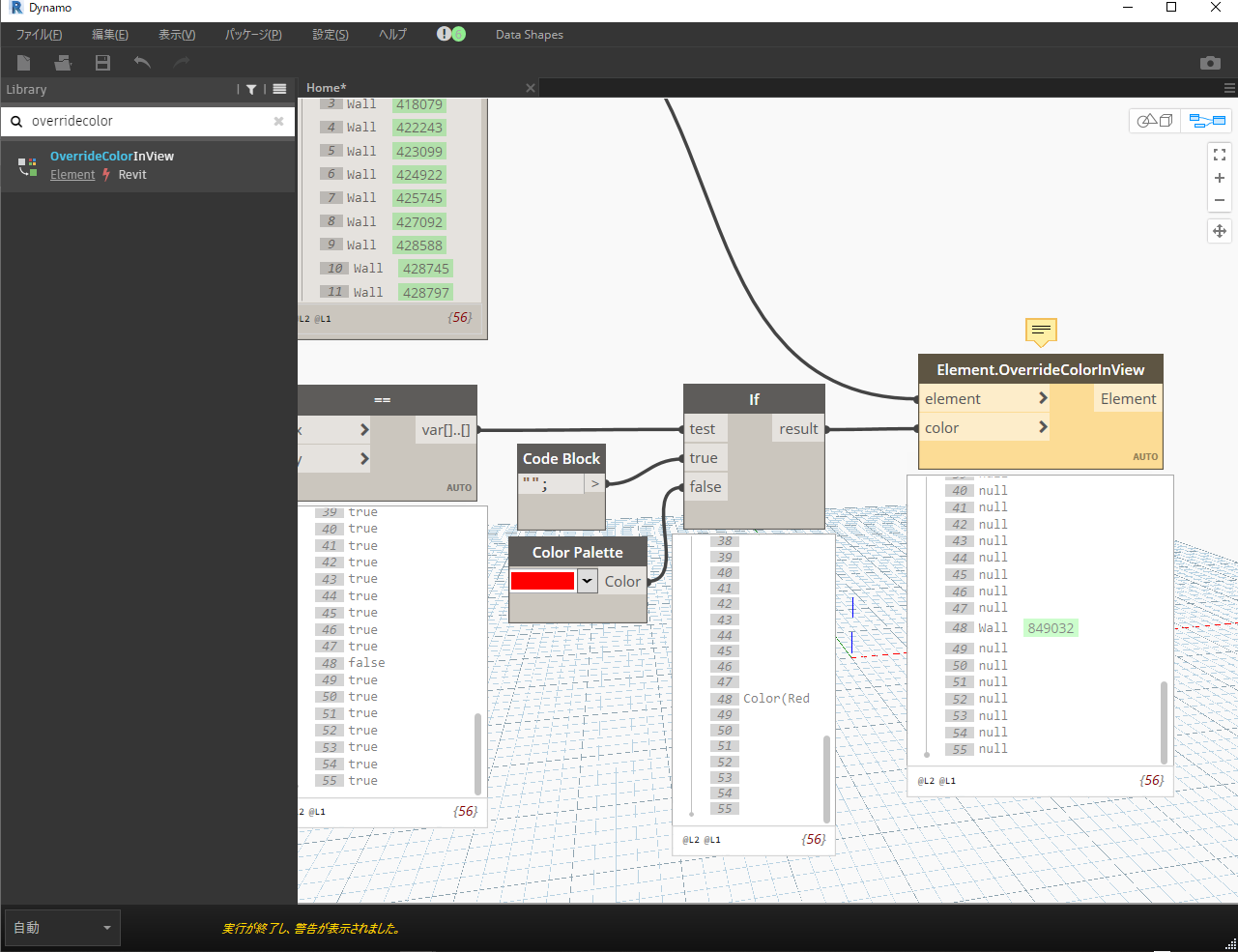This screenshot has width=1238, height=952.
Task: Select the Element.OverrideColorInView node title
Action: [1041, 369]
